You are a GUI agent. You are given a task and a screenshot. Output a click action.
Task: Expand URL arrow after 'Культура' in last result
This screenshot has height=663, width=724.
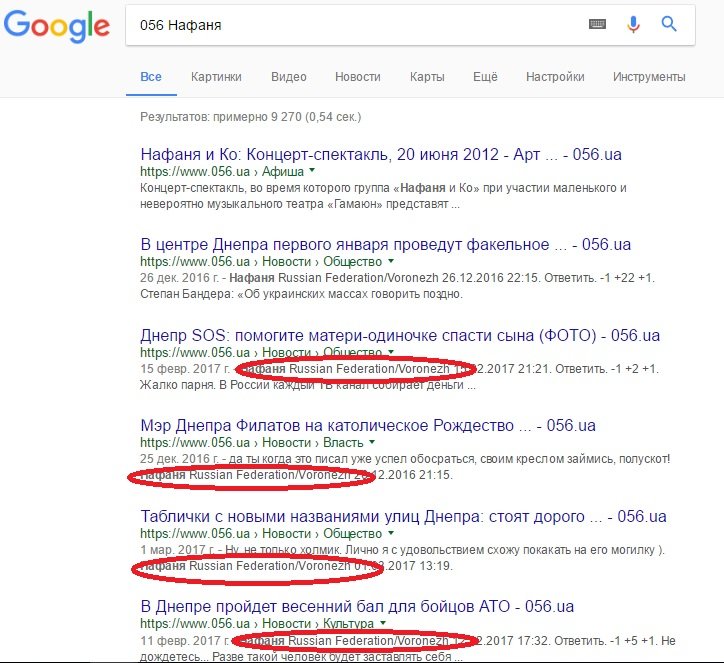382,623
